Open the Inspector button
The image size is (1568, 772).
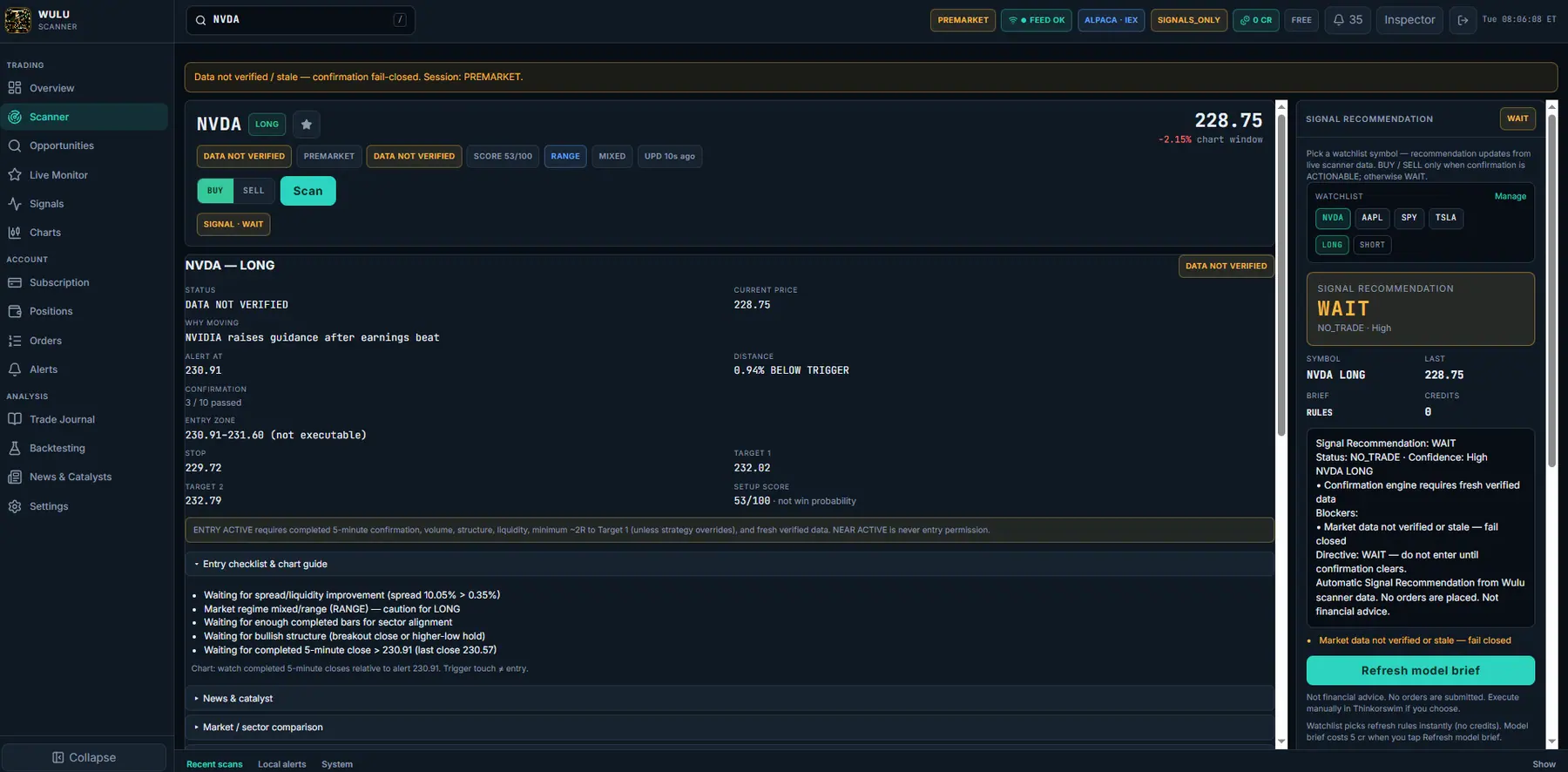[x=1409, y=20]
